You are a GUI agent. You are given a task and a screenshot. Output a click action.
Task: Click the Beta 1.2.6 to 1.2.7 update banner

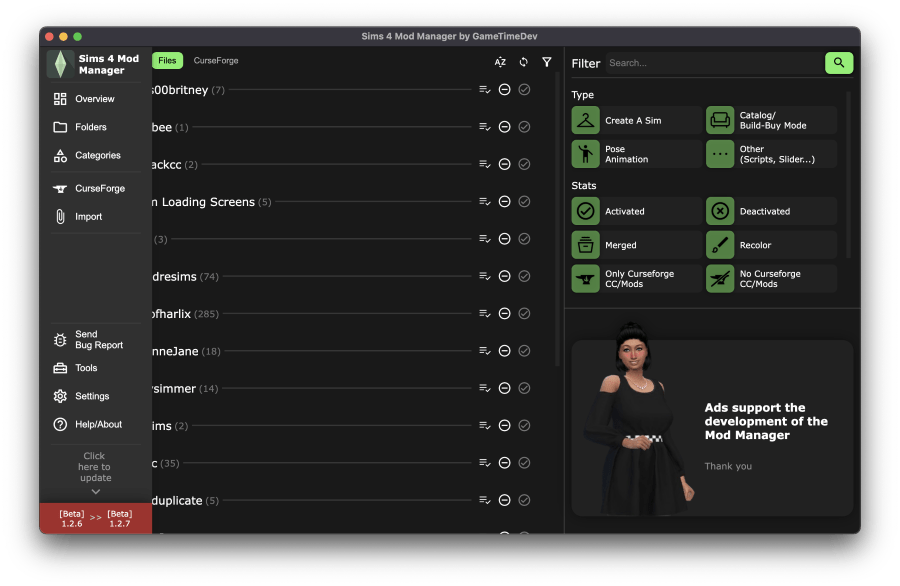pyautogui.click(x=96, y=519)
